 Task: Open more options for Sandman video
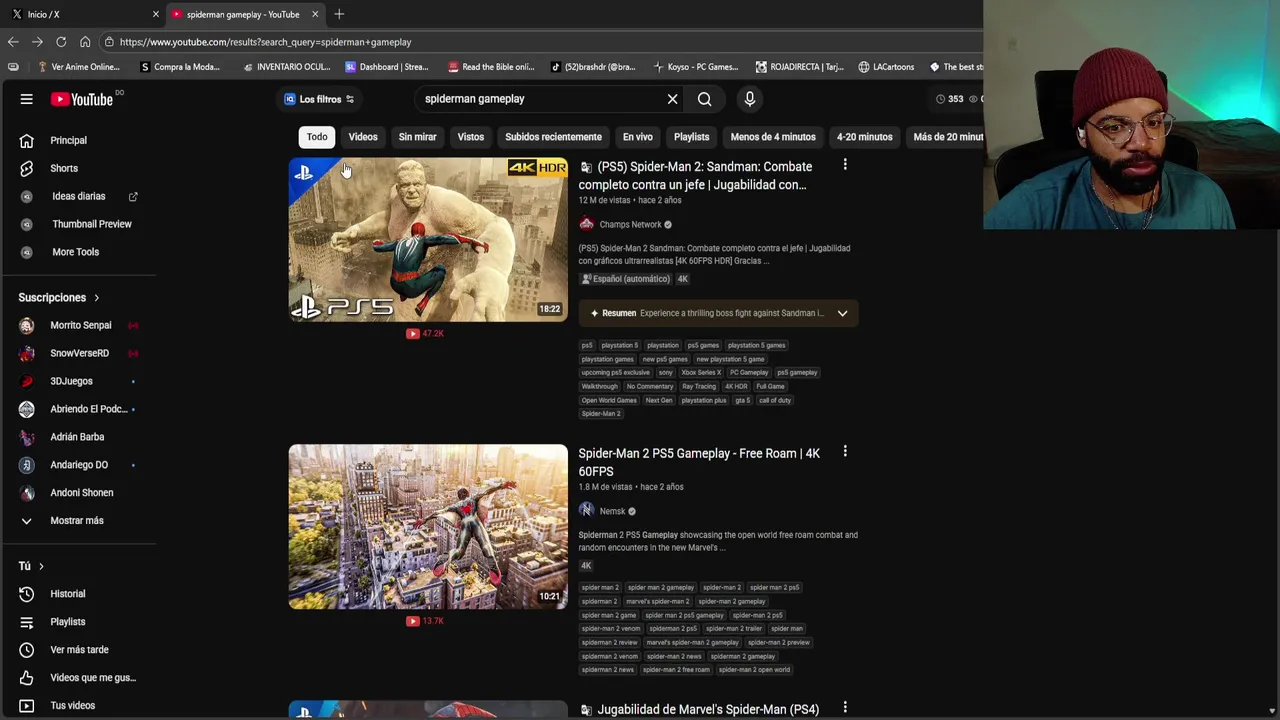(x=845, y=165)
